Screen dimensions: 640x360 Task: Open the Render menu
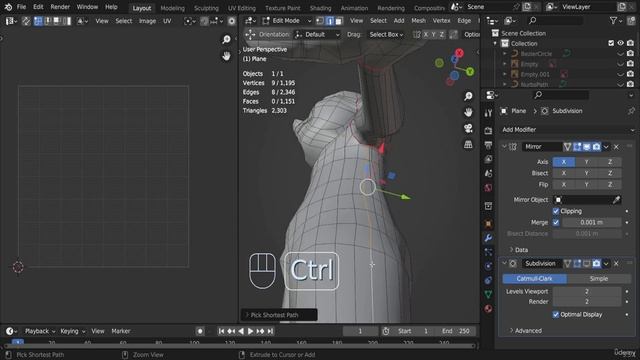(60, 7)
